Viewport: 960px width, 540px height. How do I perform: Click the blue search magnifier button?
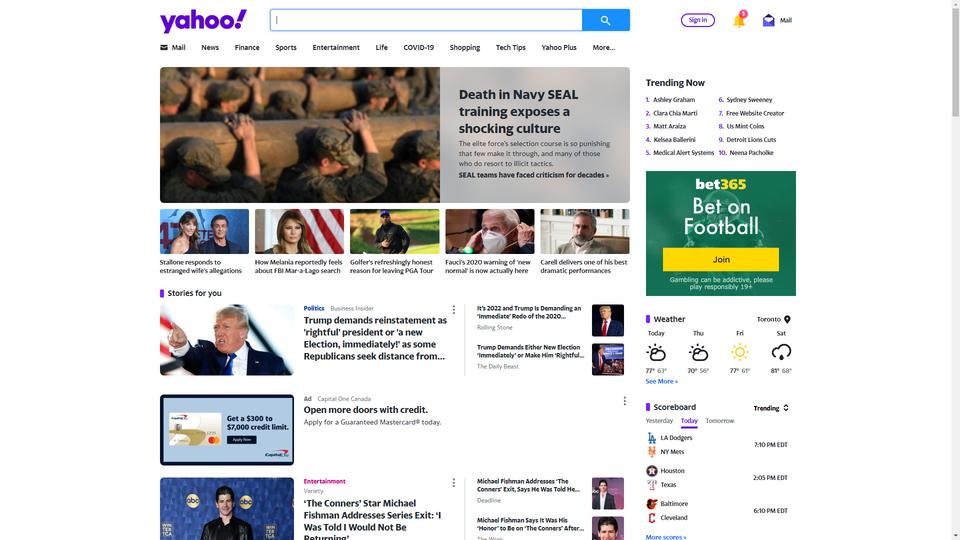606,20
